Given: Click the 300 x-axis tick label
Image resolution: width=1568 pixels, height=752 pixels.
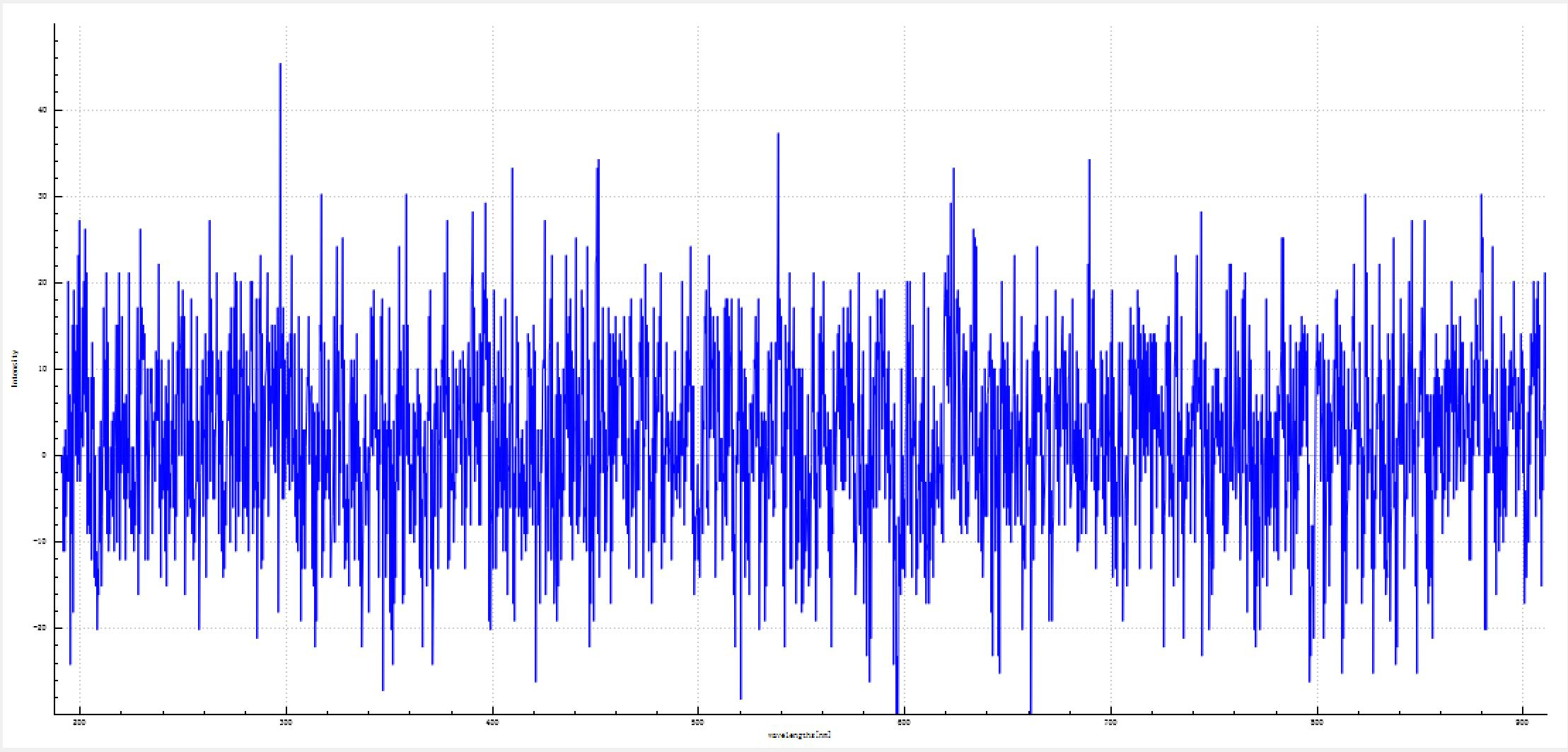Looking at the screenshot, I should pyautogui.click(x=286, y=722).
